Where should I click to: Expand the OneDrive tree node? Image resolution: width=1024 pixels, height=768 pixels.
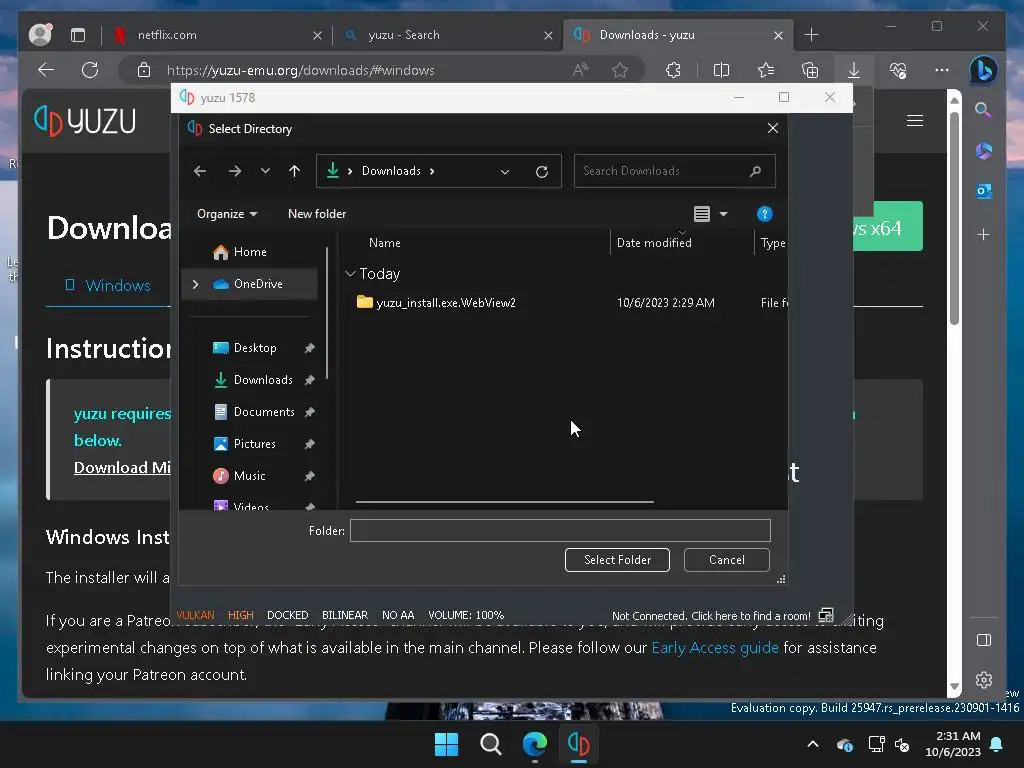[x=195, y=284]
